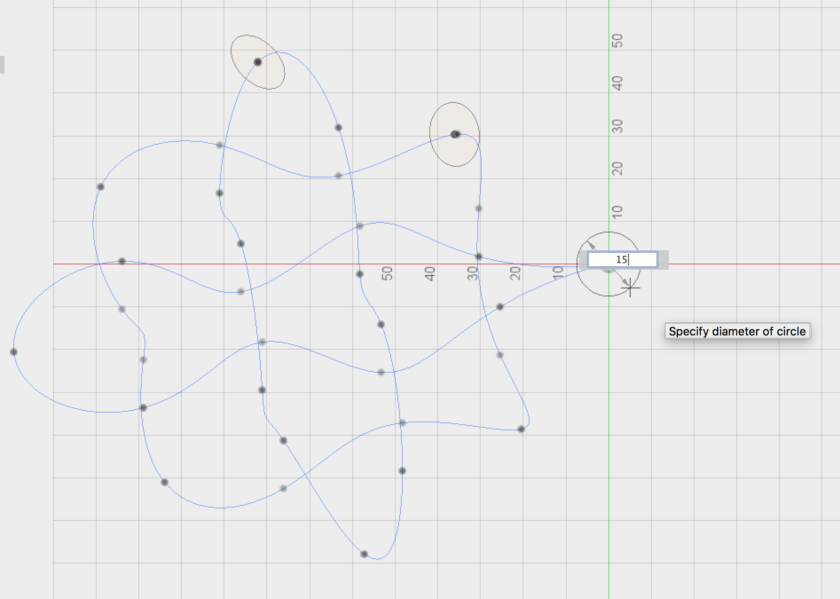Click the "40" label on the red horizontal axis

point(430,274)
